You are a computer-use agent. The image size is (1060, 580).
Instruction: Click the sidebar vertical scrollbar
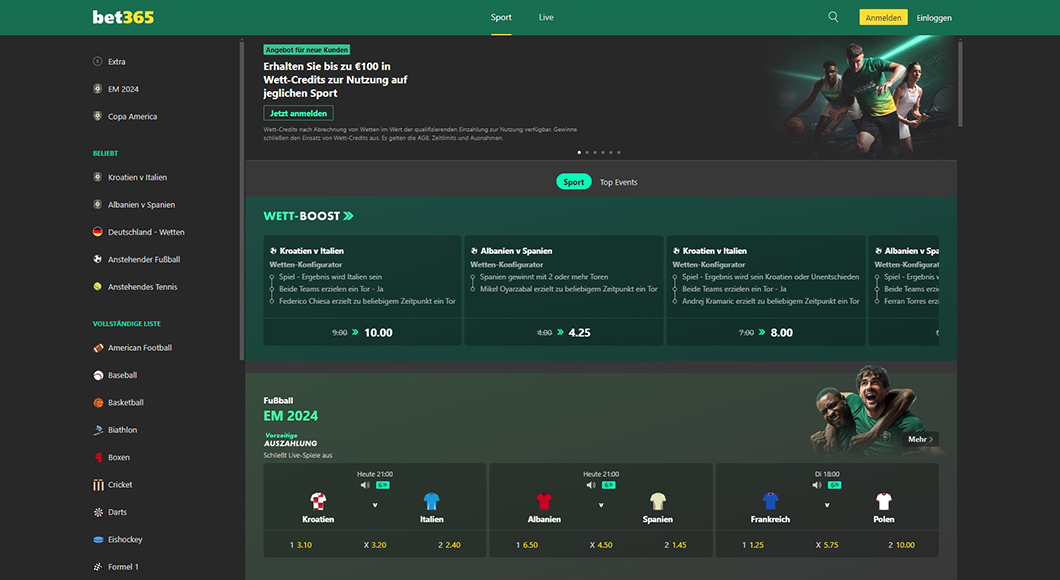[241, 200]
